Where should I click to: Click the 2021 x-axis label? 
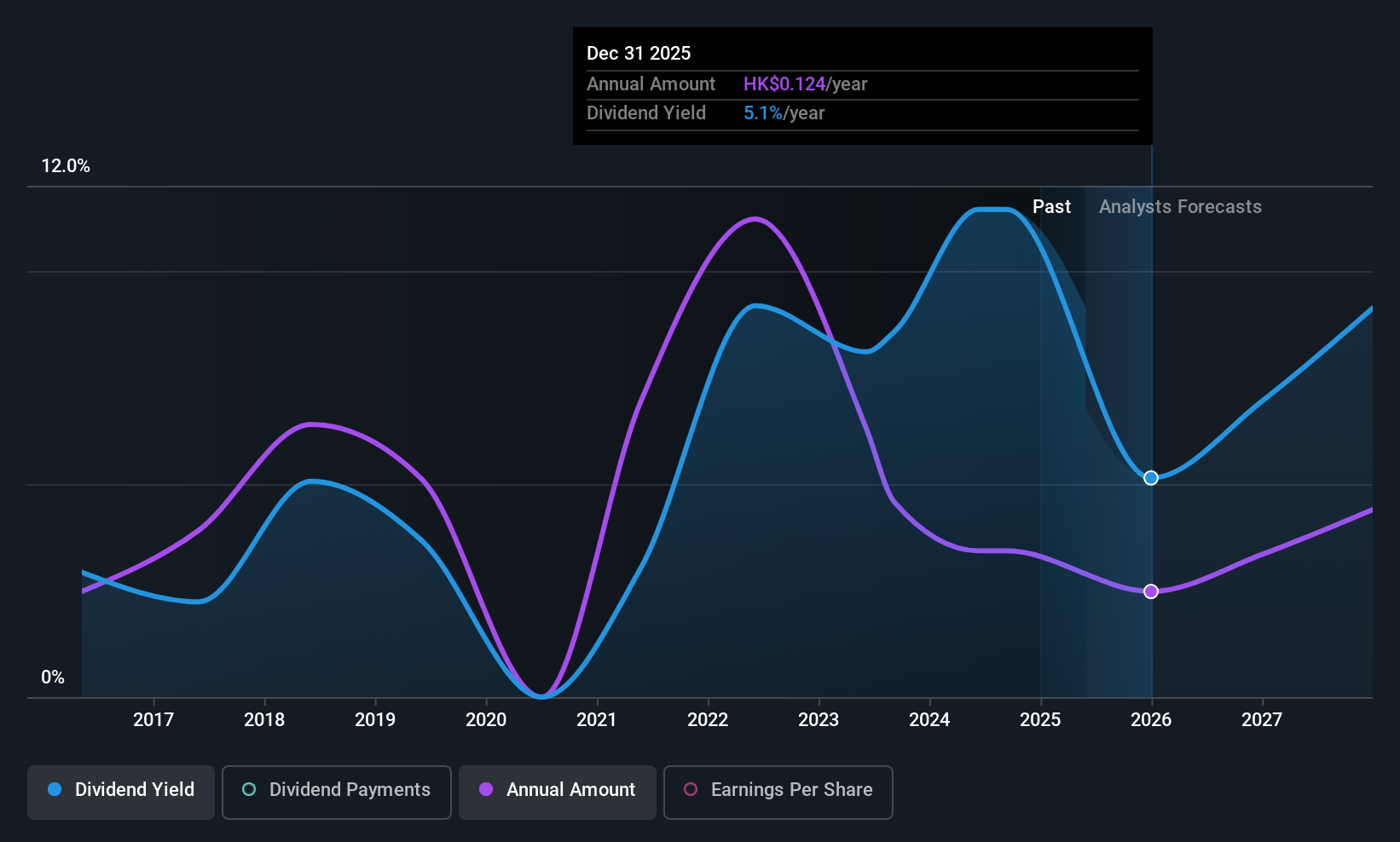click(x=597, y=719)
